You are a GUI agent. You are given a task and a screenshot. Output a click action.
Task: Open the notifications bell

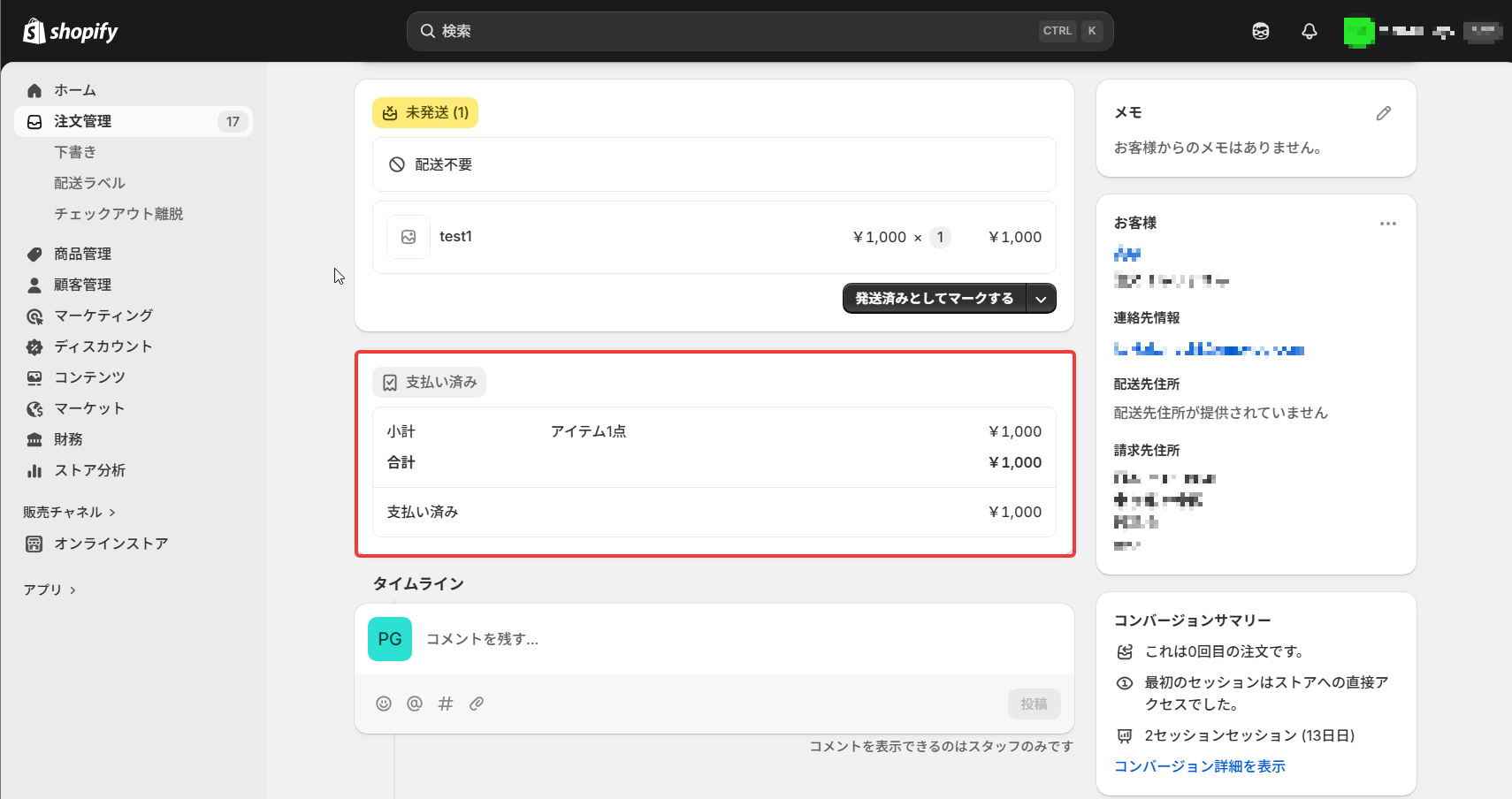[1310, 31]
